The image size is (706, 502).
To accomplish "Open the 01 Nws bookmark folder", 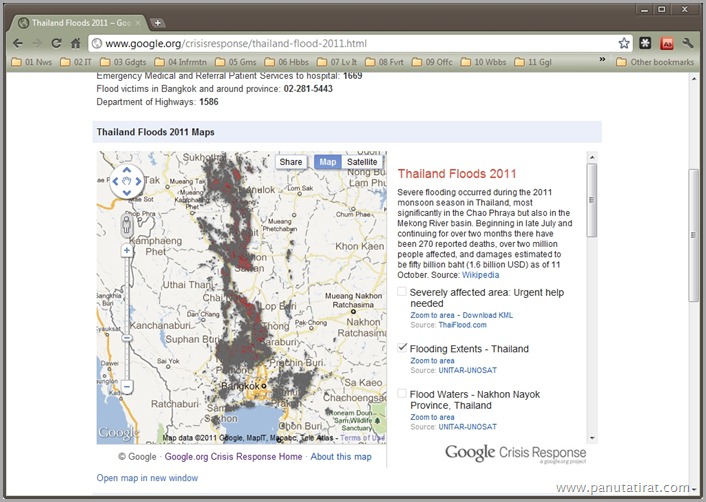I will click(x=32, y=62).
